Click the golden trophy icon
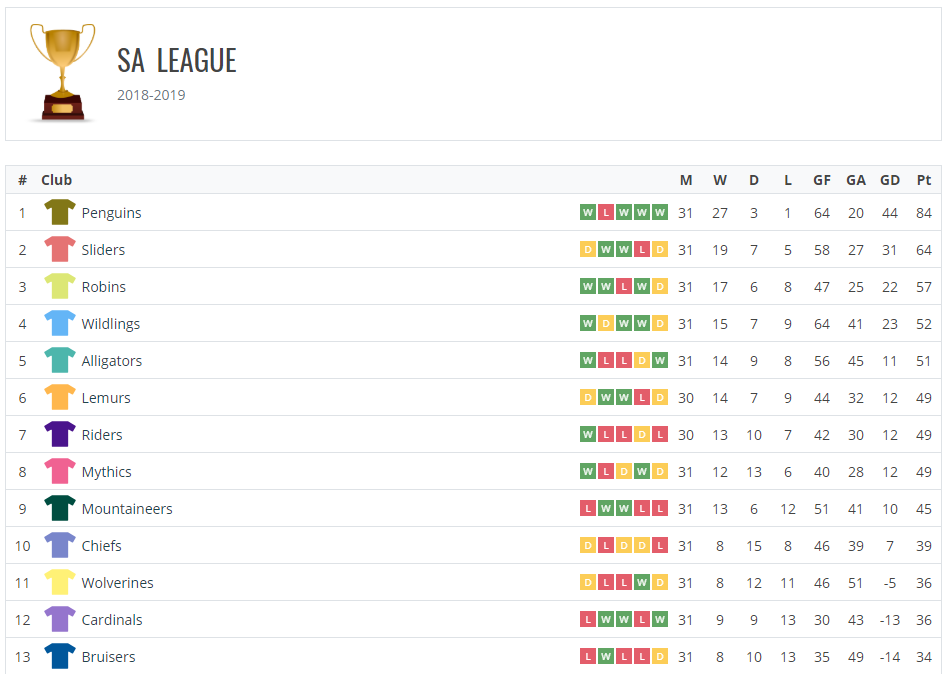The height and width of the screenshot is (674, 950). coord(62,73)
